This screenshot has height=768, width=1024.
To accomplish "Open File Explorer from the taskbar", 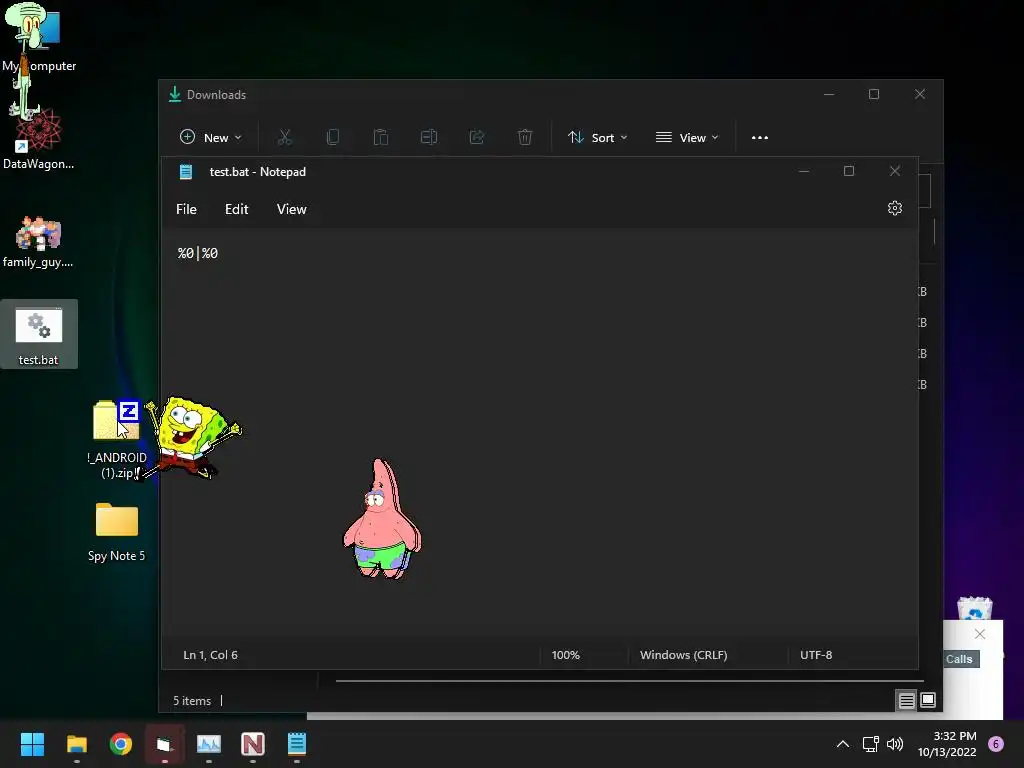I will tap(76, 744).
